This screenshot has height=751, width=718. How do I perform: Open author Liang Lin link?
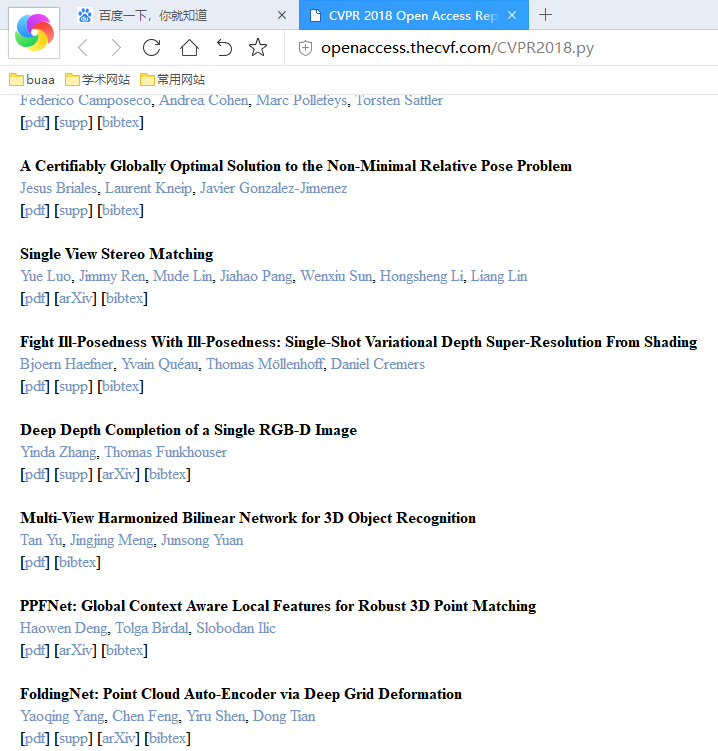[499, 276]
